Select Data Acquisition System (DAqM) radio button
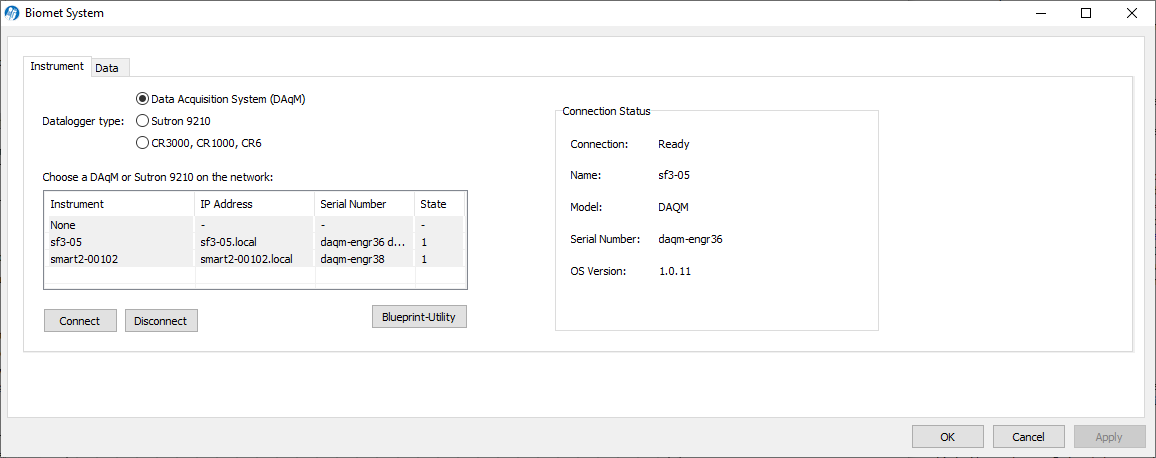This screenshot has height=458, width=1156. pyautogui.click(x=142, y=99)
